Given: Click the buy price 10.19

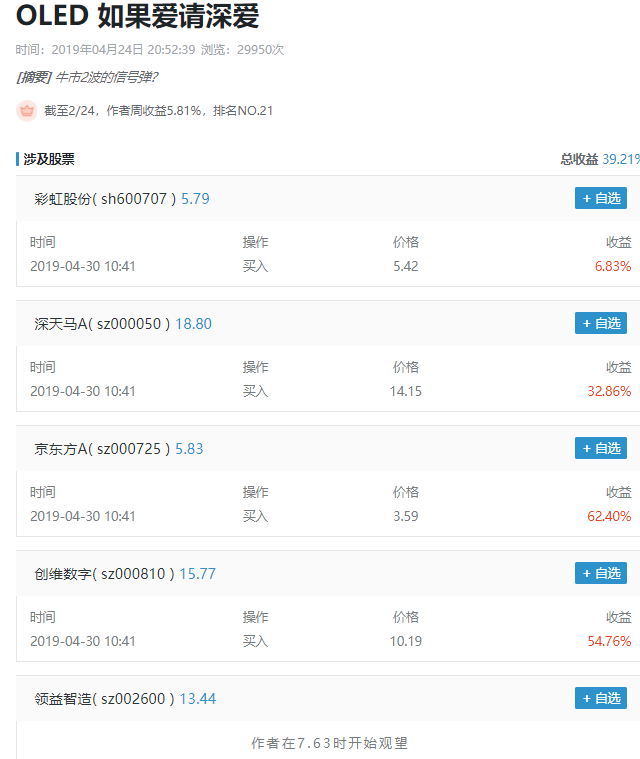Looking at the screenshot, I should tap(406, 641).
